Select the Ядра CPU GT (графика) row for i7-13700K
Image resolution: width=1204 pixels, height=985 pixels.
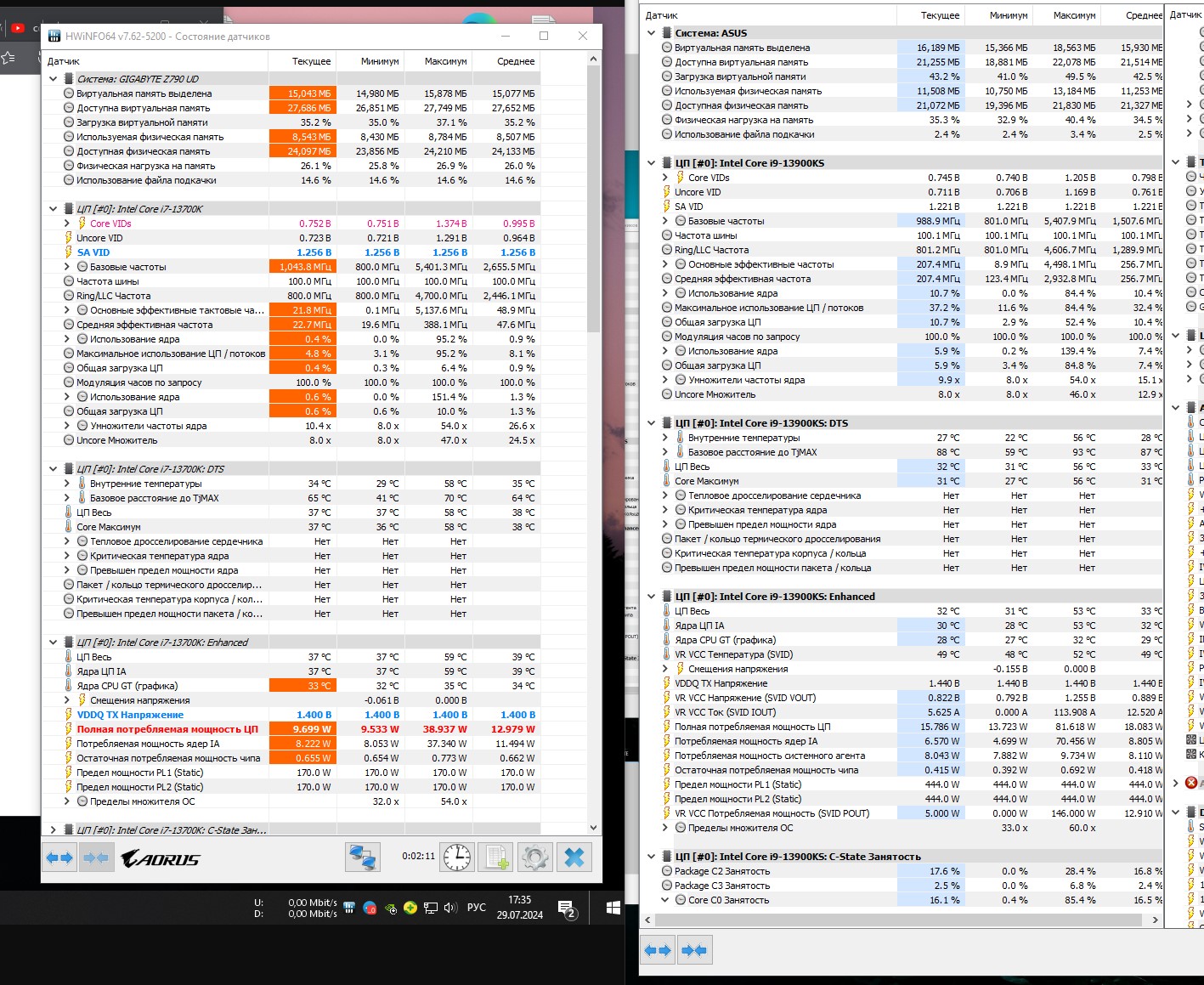coord(290,686)
